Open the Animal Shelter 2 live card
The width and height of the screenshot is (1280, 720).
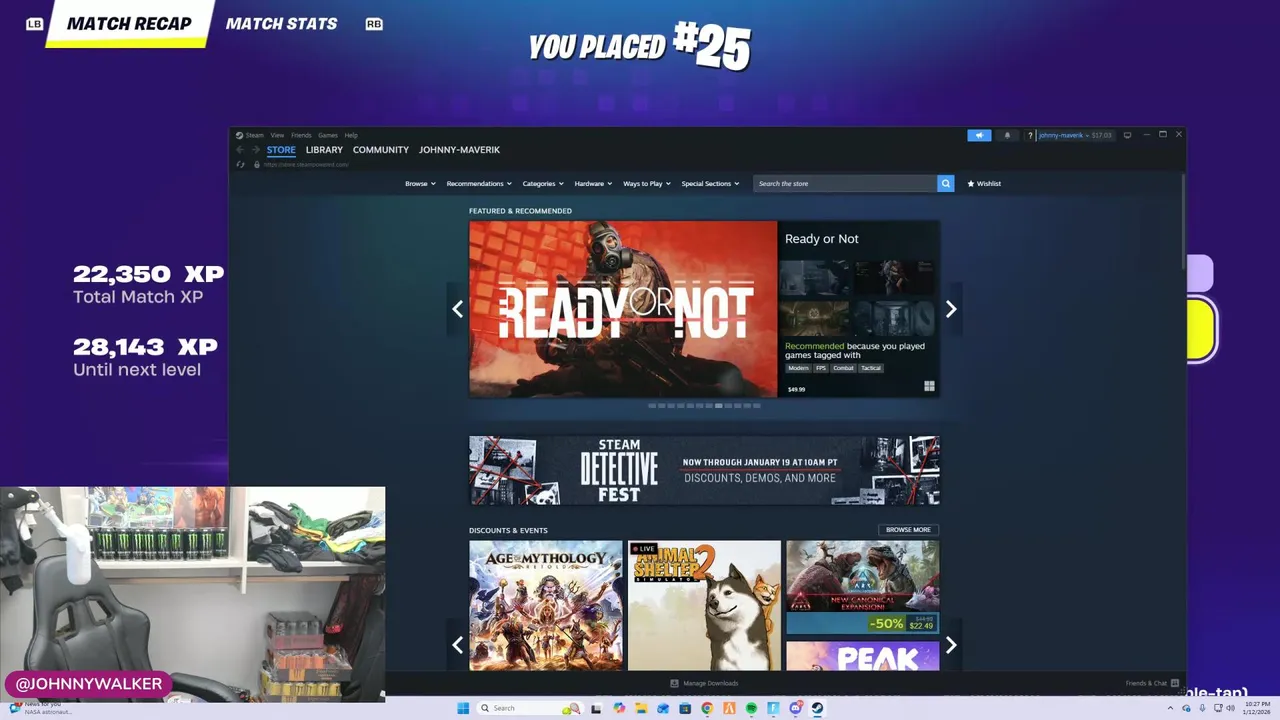704,605
